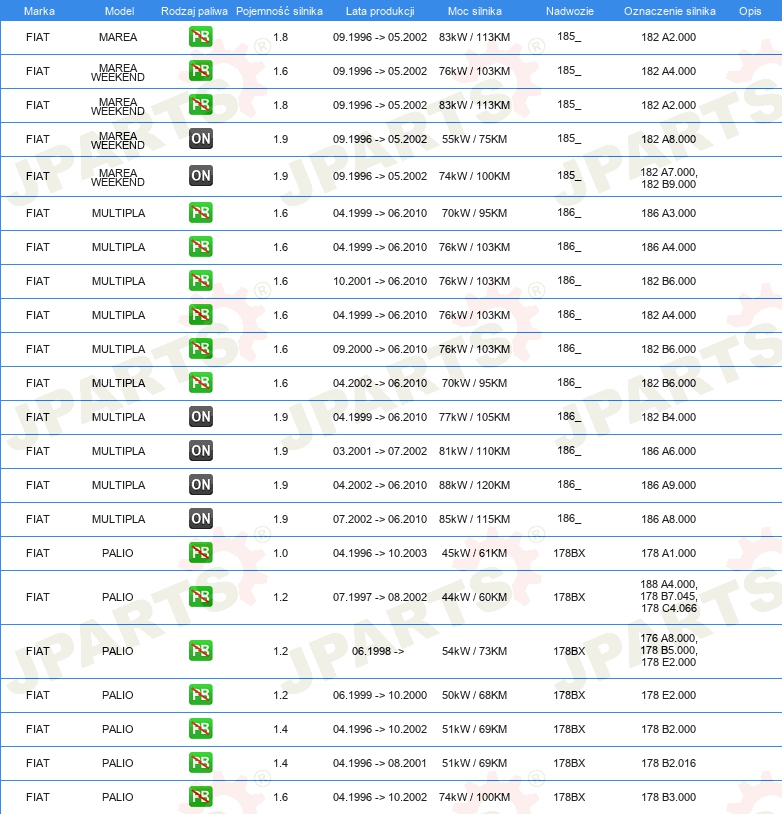The height and width of the screenshot is (814, 782).
Task: Click production years 03.2001 -> 07.2002
Action: click(380, 451)
